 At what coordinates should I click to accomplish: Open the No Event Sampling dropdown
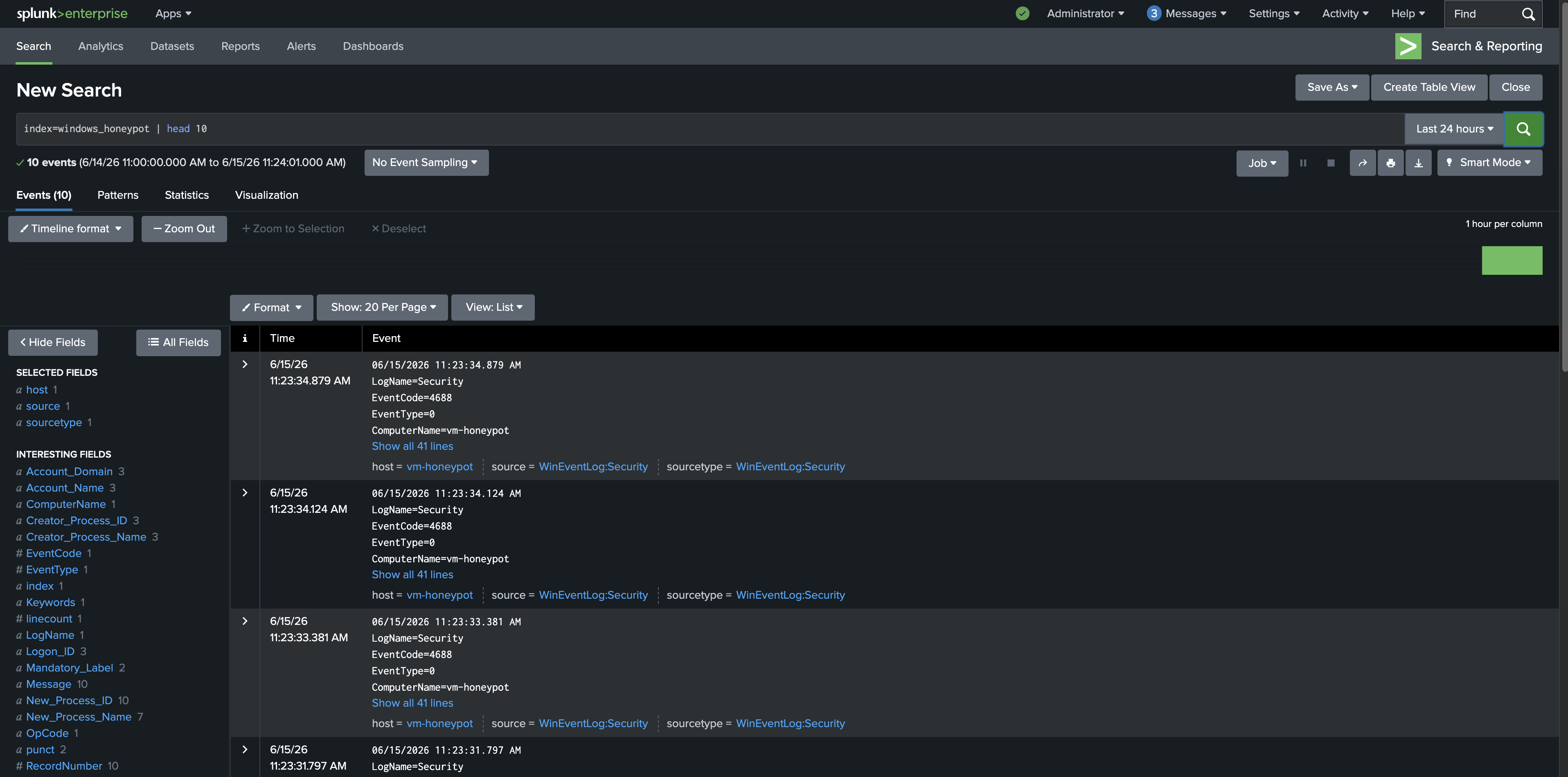426,163
